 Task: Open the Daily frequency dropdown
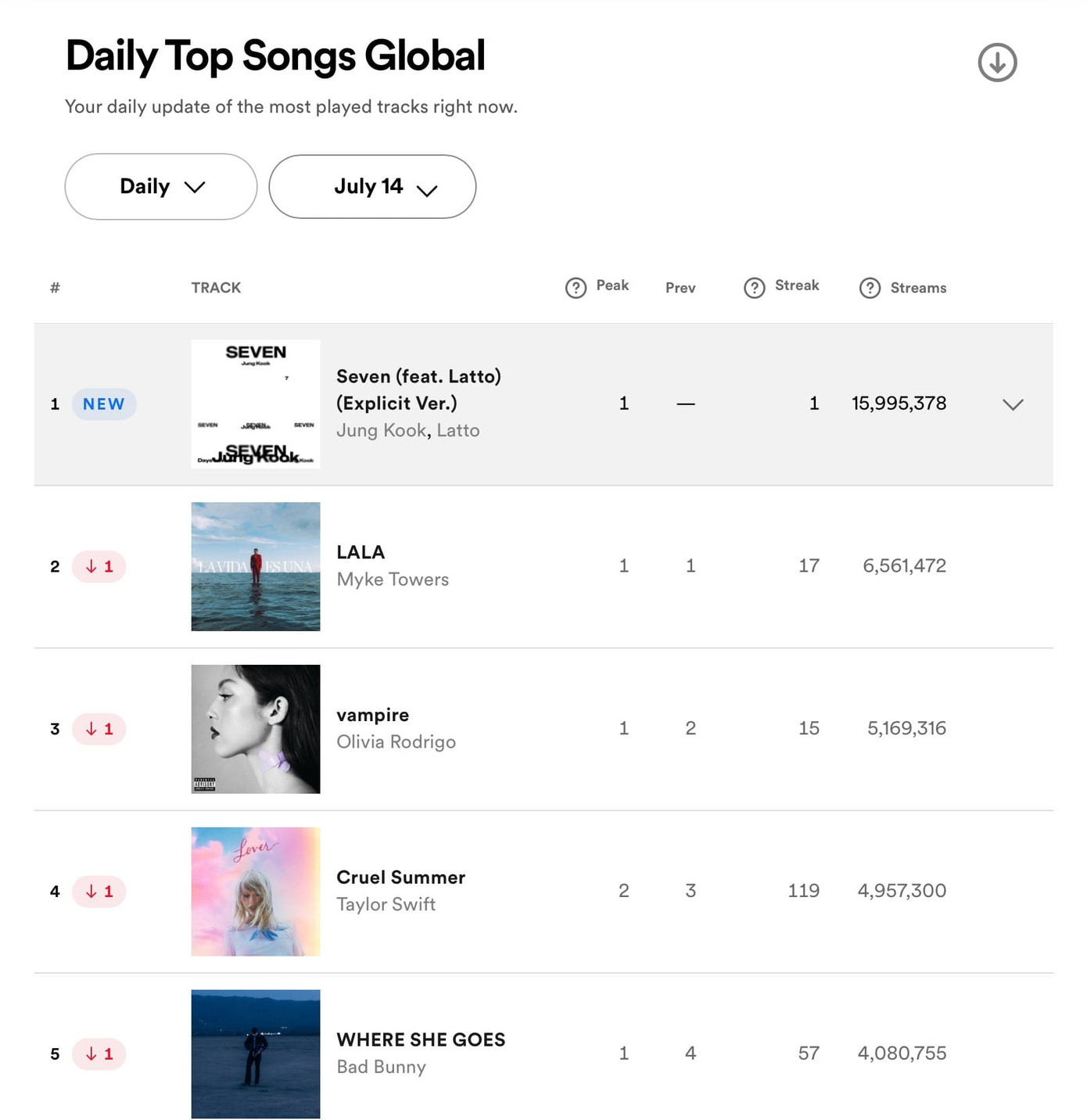[161, 186]
